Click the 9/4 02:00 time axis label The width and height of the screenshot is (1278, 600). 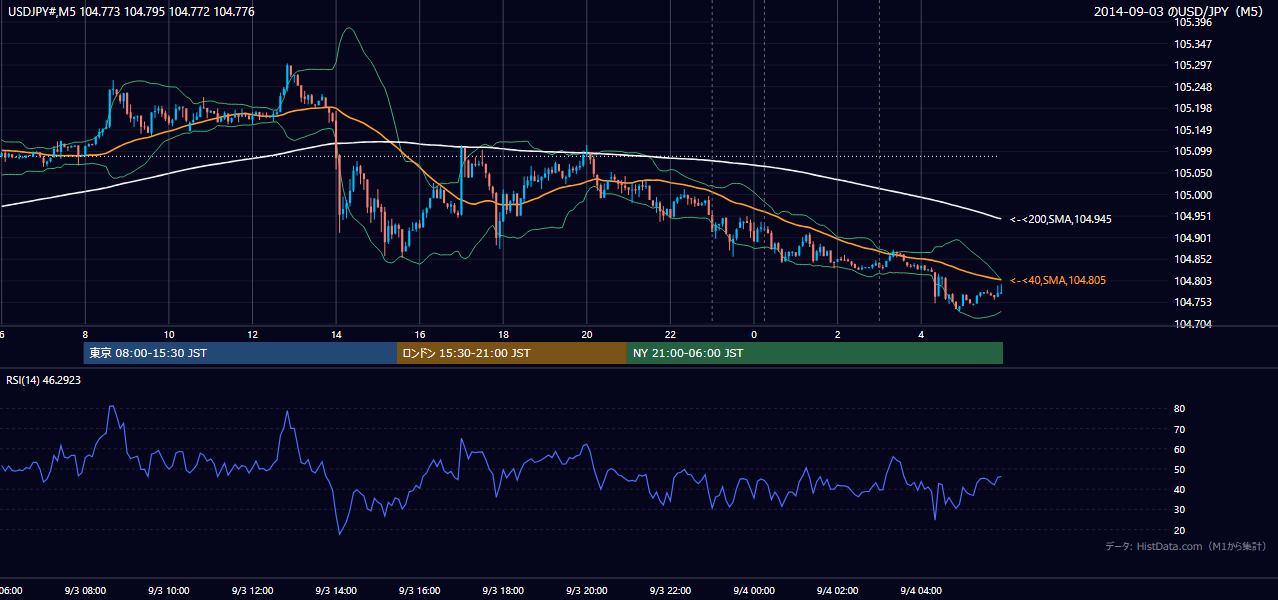point(838,590)
